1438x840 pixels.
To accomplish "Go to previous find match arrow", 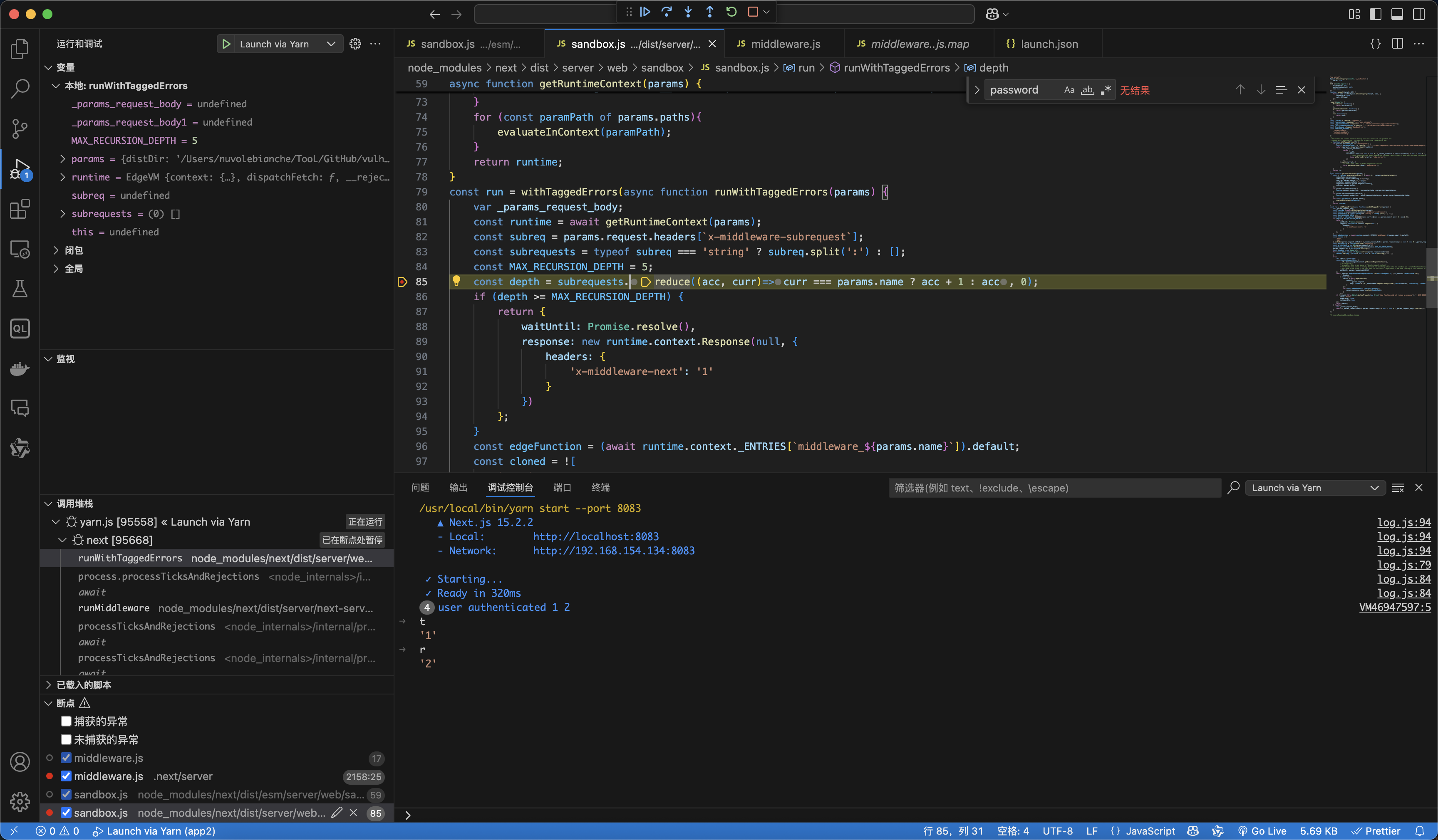I will pos(1240,89).
